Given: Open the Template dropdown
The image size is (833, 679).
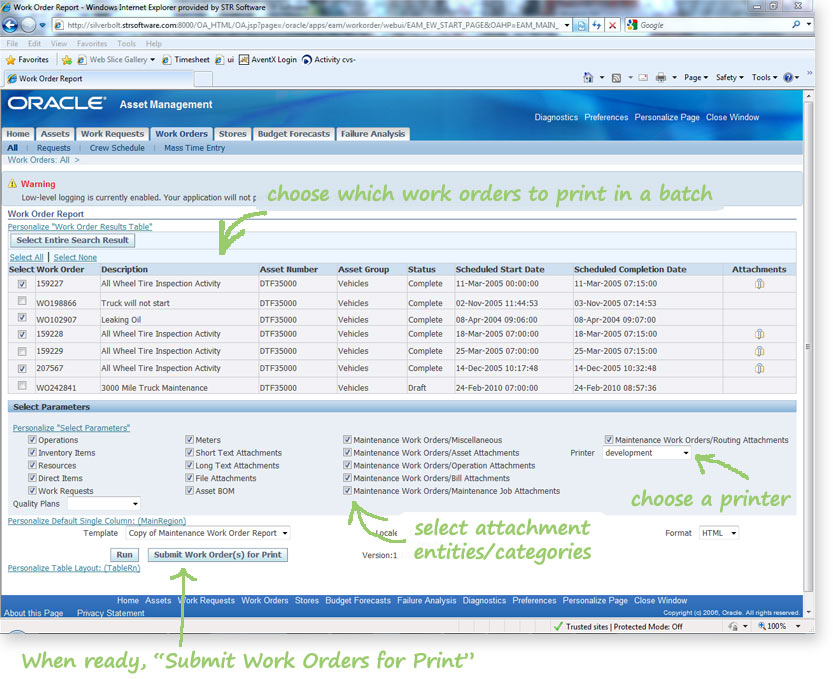Looking at the screenshot, I should 208,533.
